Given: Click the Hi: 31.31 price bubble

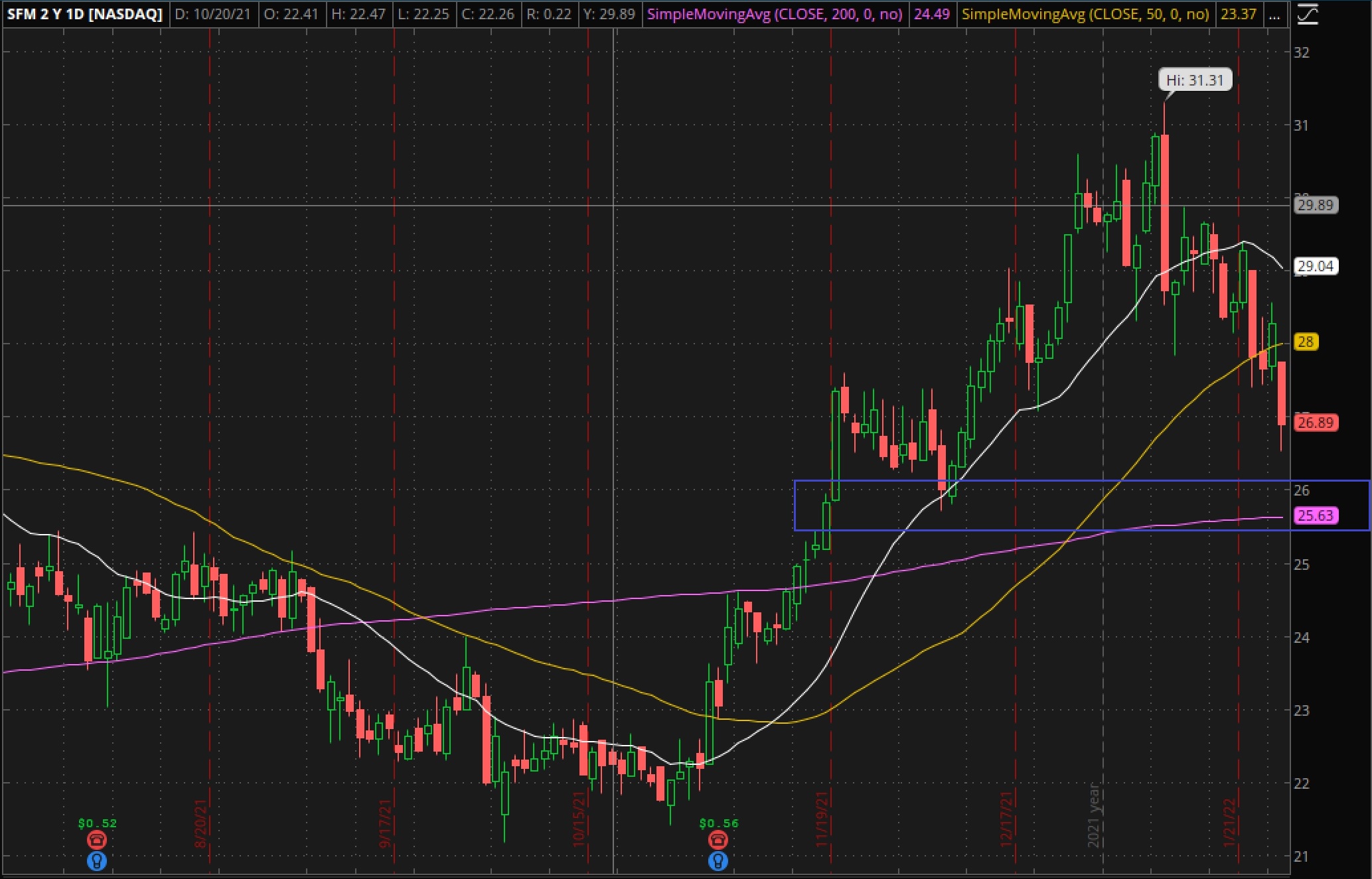Looking at the screenshot, I should pos(1195,80).
